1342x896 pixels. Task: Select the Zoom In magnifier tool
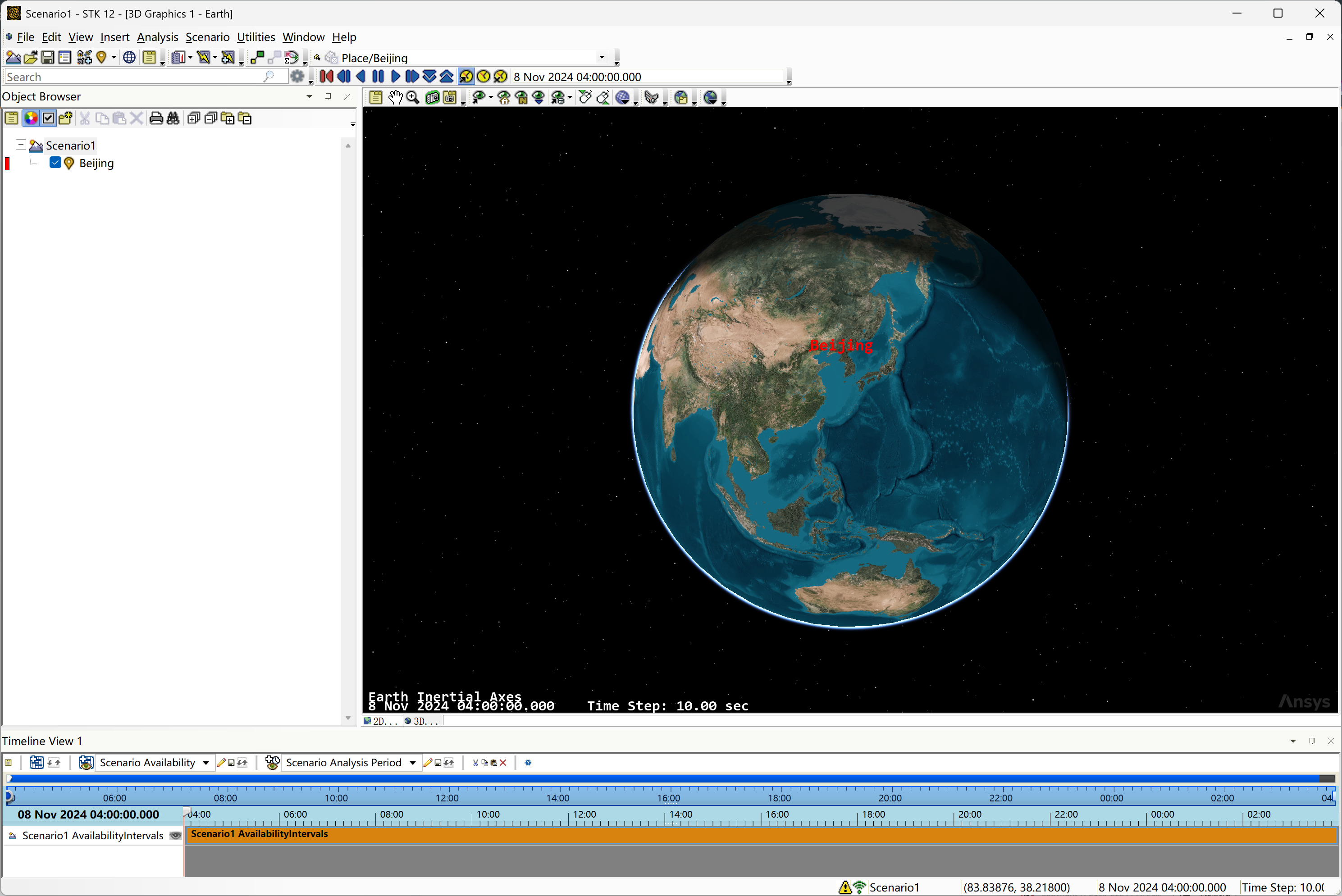pyautogui.click(x=413, y=98)
